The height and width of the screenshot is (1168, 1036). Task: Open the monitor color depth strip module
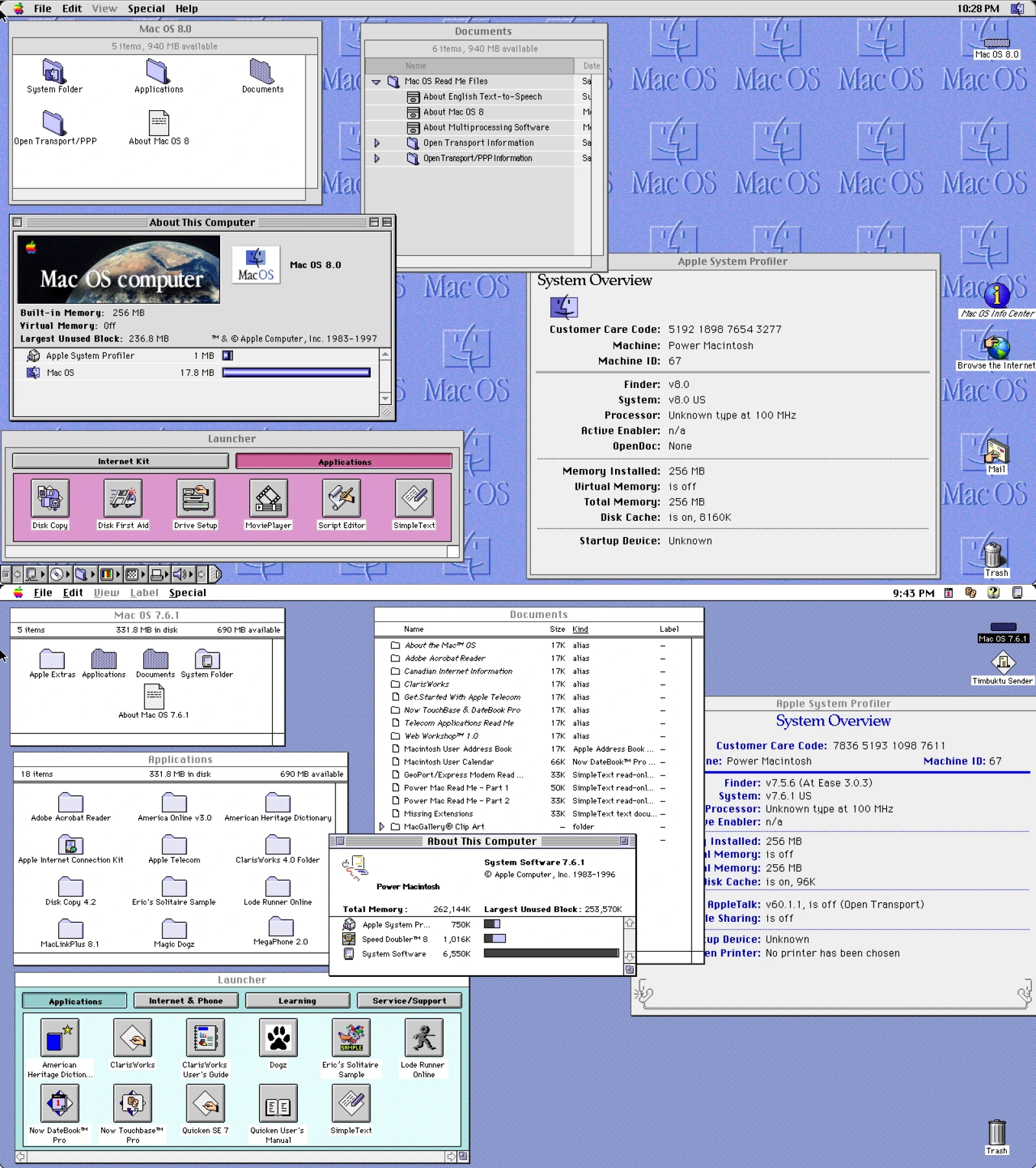(109, 574)
